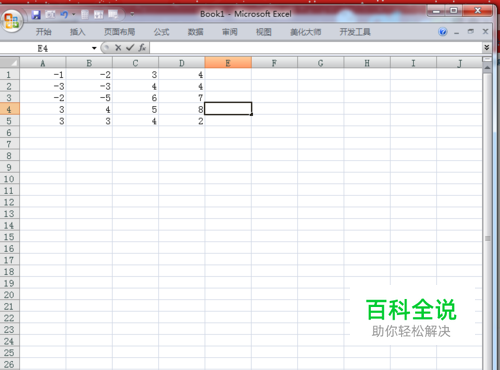The width and height of the screenshot is (500, 370).
Task: Click cell B3 containing -5
Action: [89, 98]
